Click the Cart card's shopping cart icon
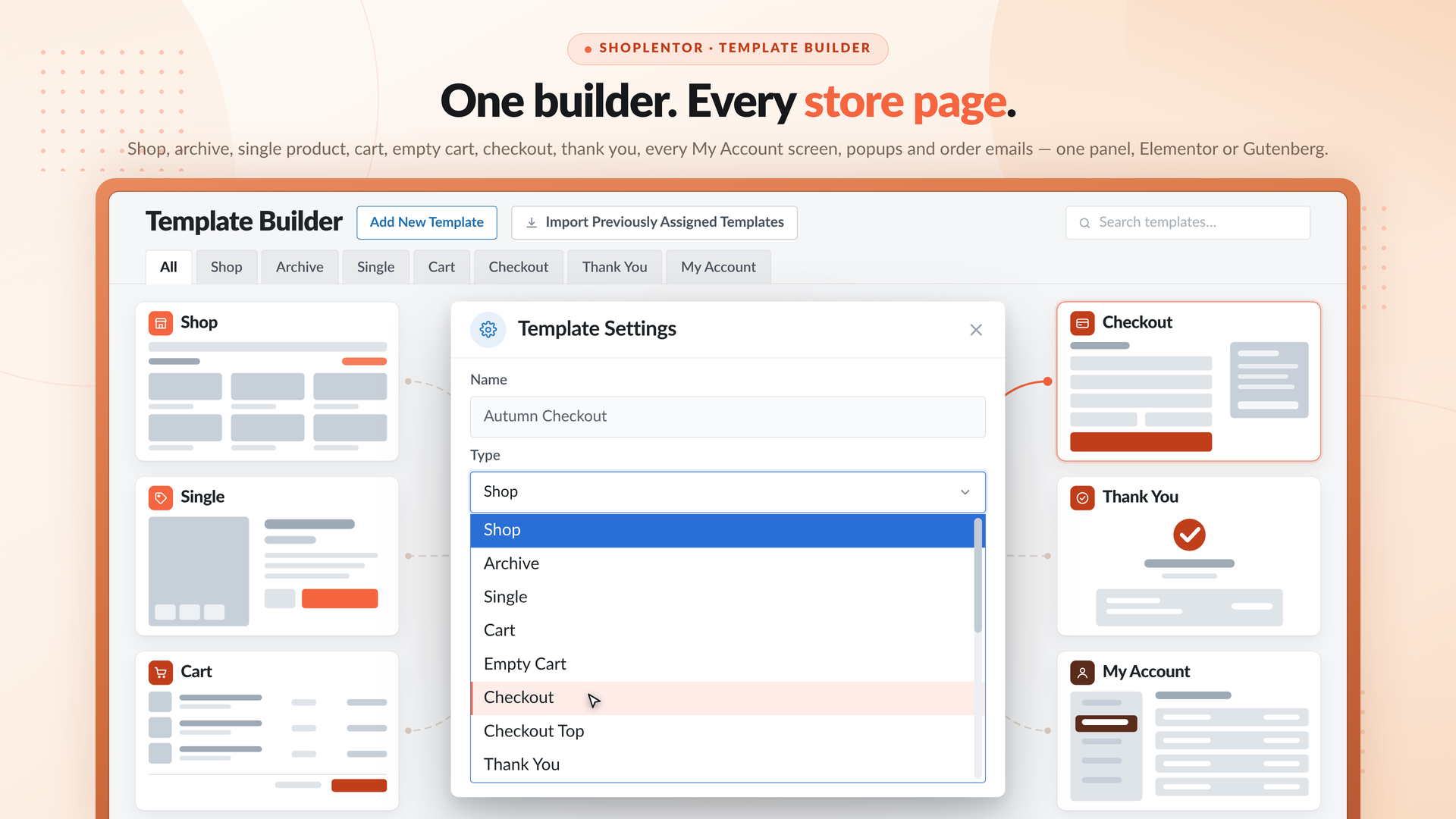 [x=161, y=672]
